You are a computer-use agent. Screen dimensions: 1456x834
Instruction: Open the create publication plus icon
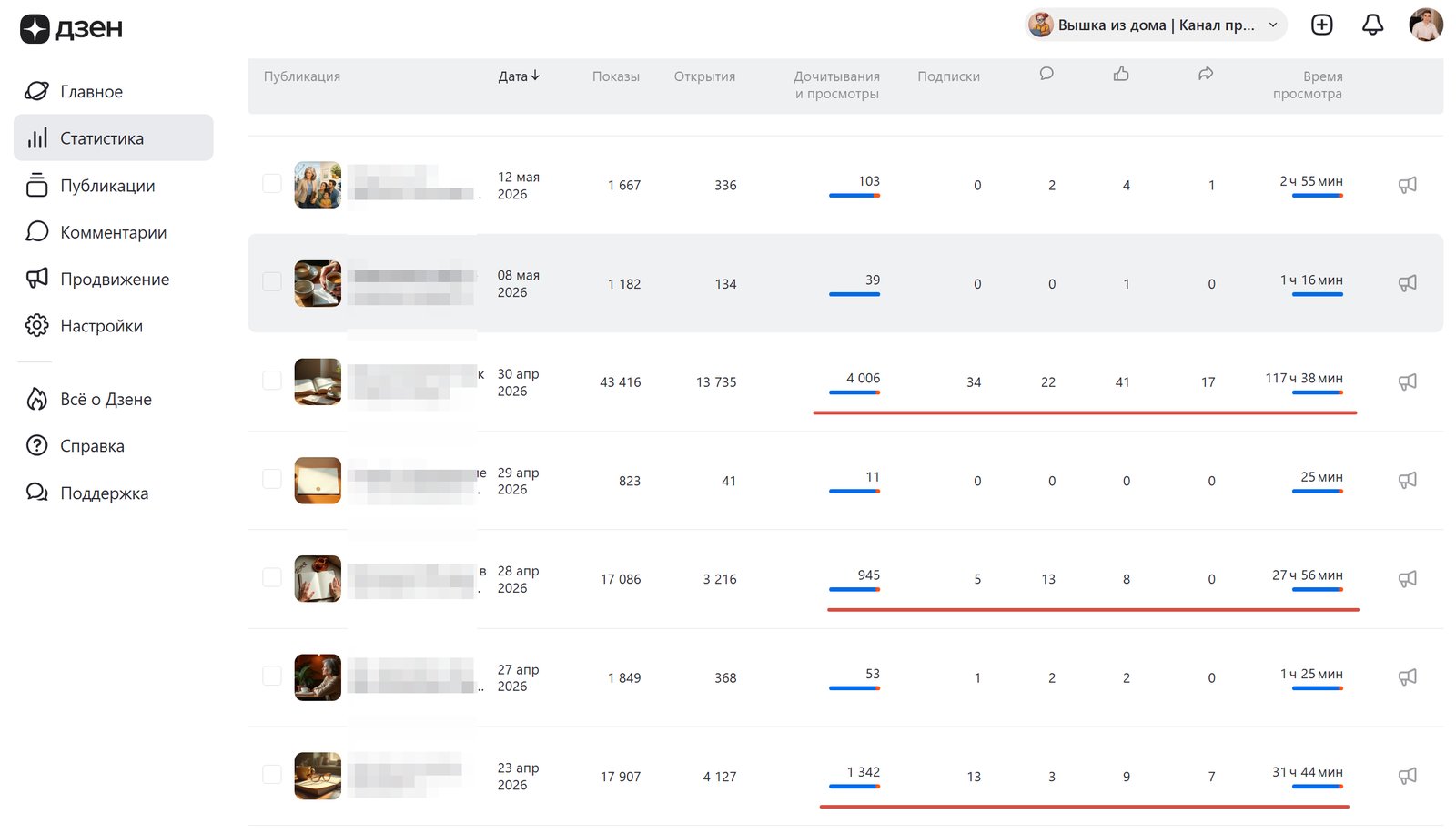(x=1321, y=25)
